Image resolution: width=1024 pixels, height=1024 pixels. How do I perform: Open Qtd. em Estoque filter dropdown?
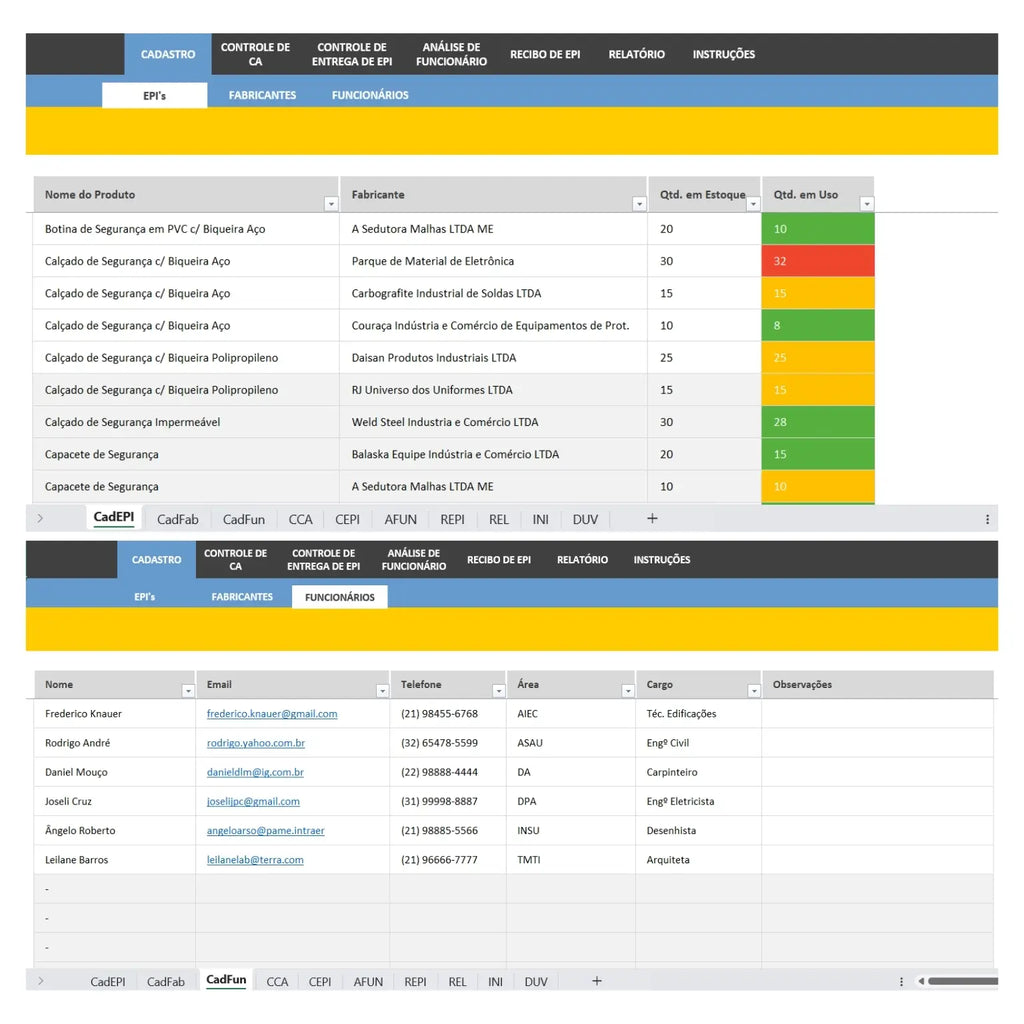click(x=753, y=204)
